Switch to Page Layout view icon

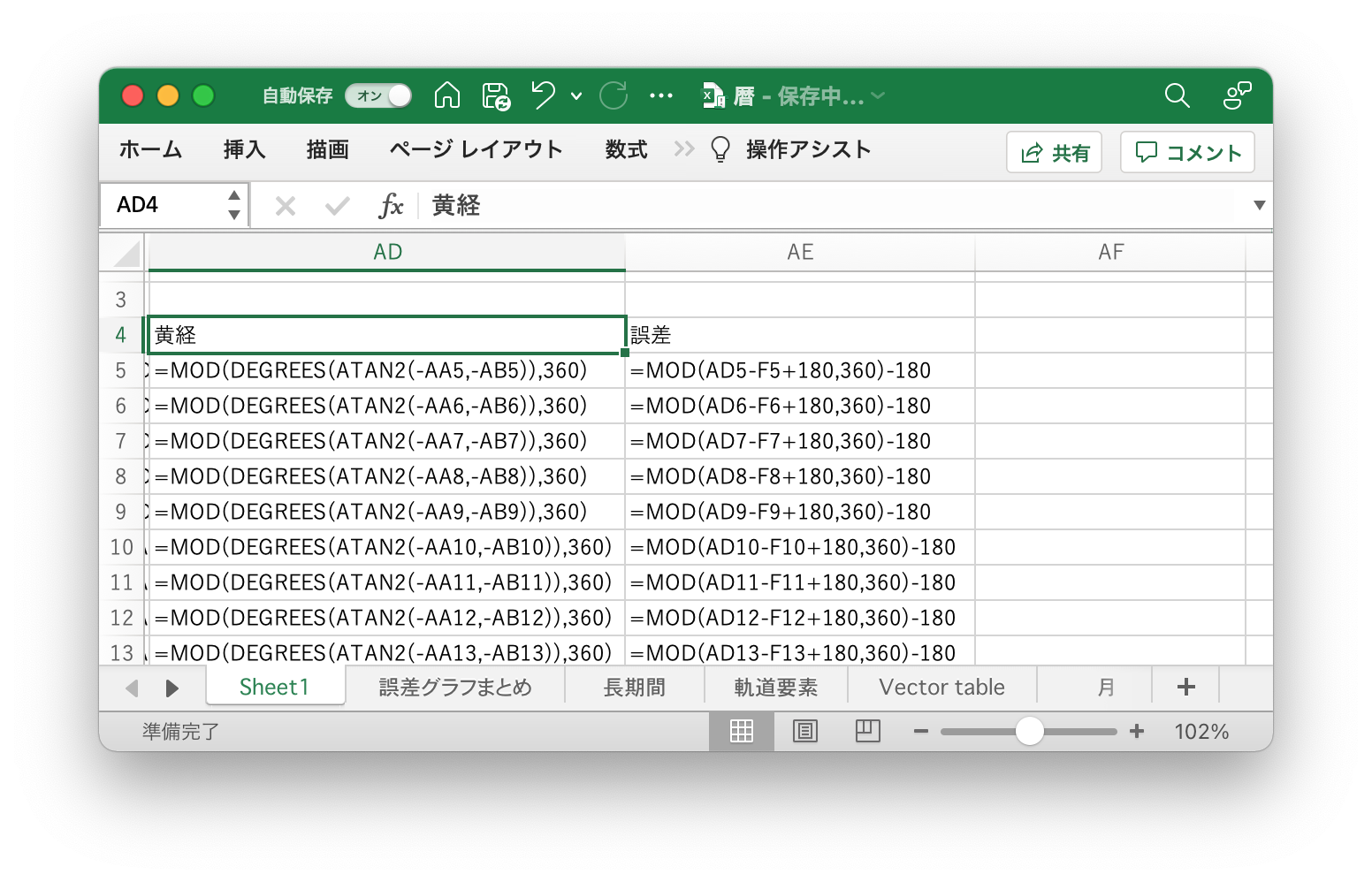(x=805, y=731)
